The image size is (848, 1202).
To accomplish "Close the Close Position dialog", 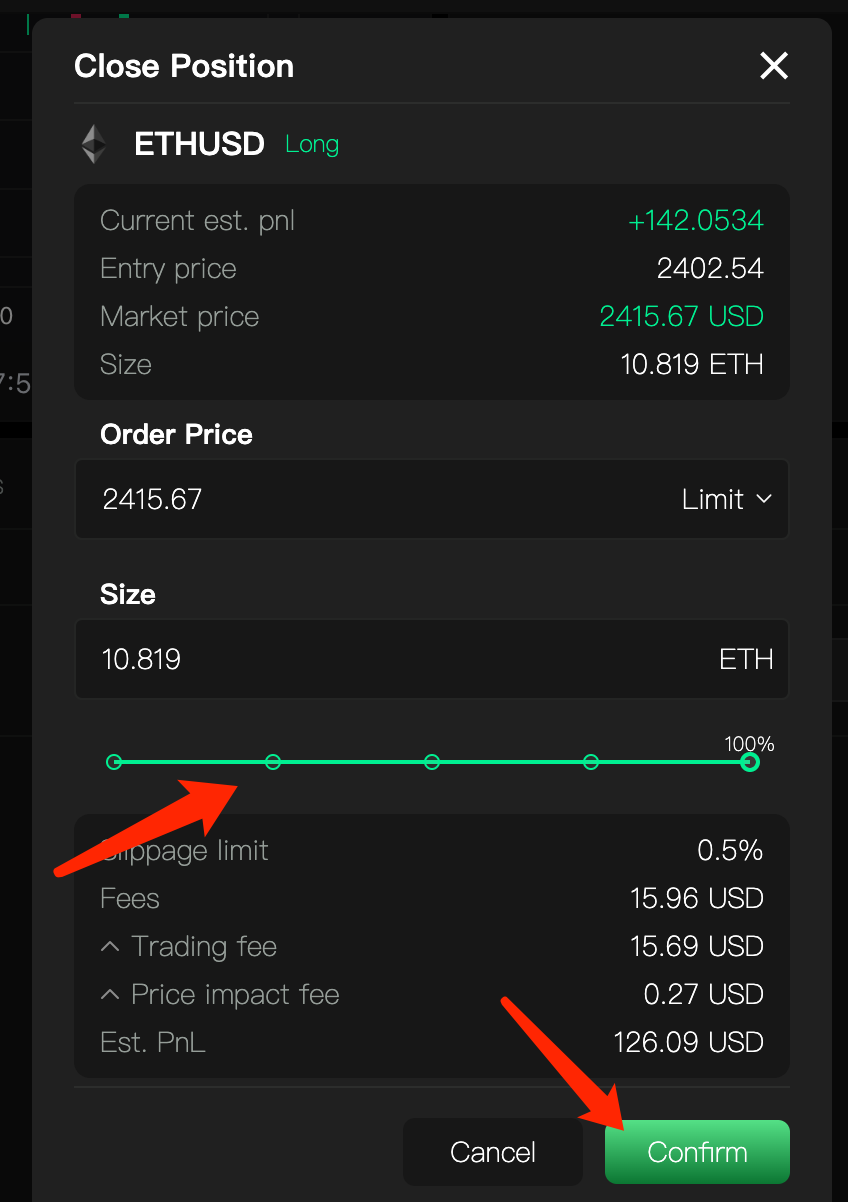I will tap(774, 67).
